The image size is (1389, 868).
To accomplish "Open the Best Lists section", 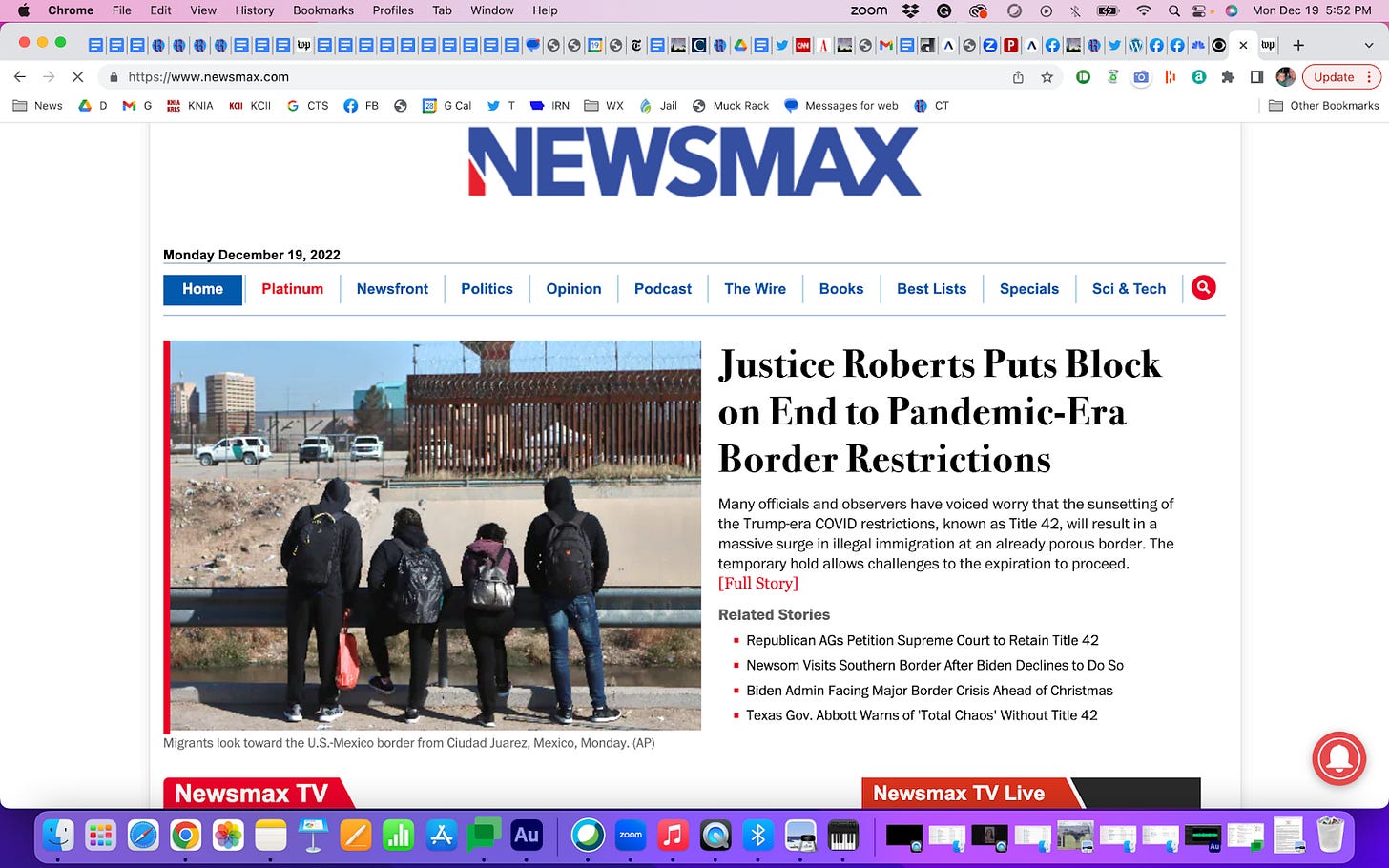I will 931,289.
